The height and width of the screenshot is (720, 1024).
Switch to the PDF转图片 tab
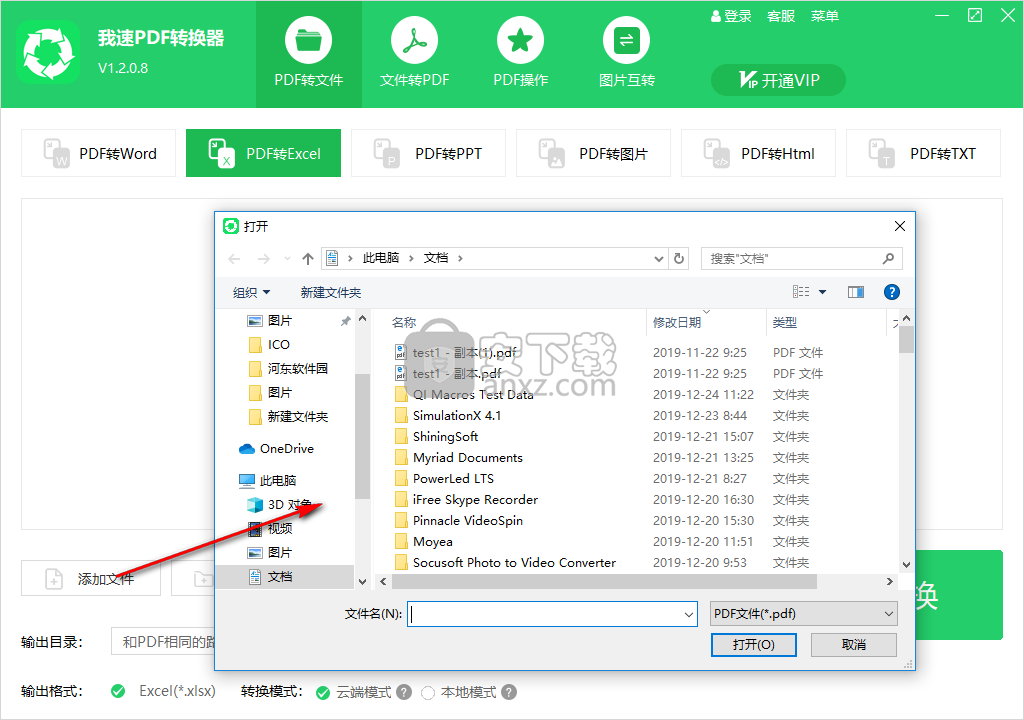tap(594, 153)
